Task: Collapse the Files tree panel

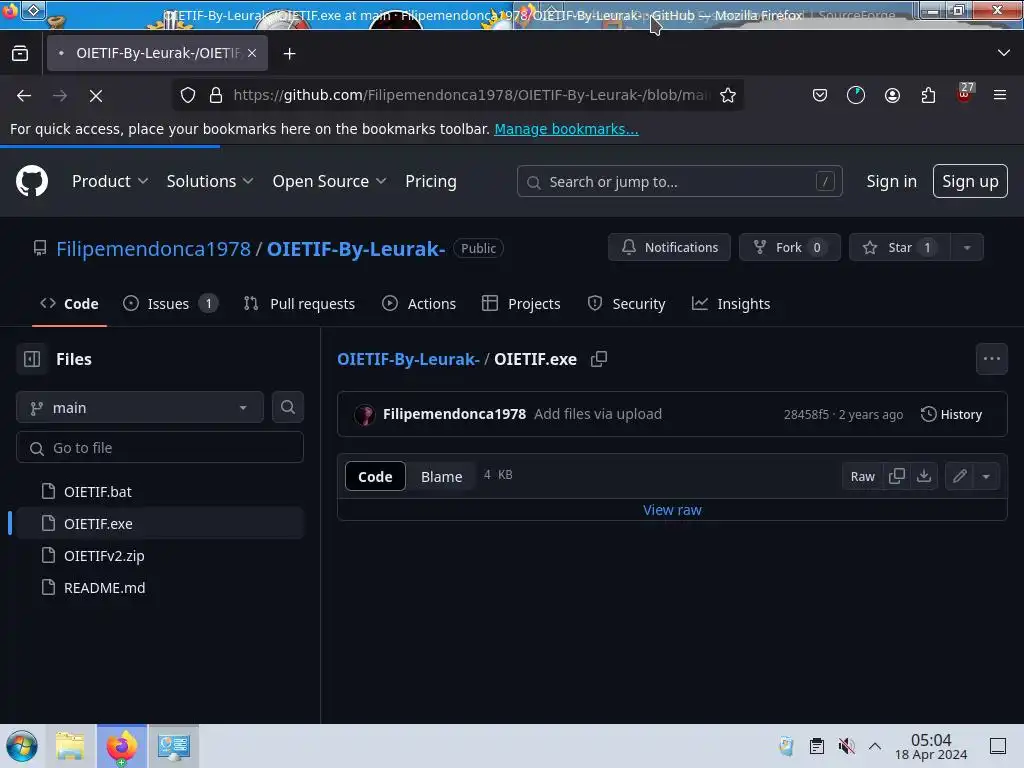Action: click(x=32, y=359)
